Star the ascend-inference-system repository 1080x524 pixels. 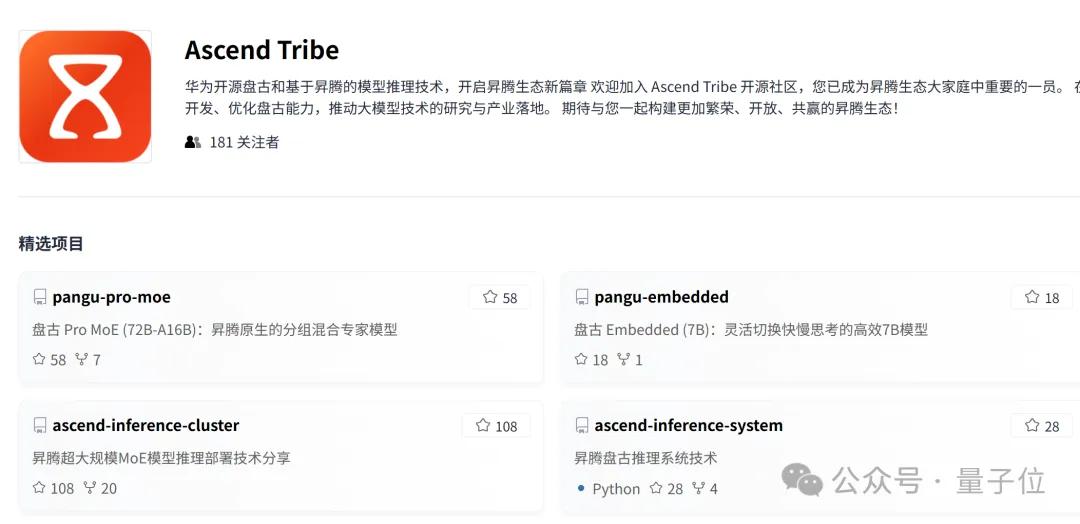1042,426
